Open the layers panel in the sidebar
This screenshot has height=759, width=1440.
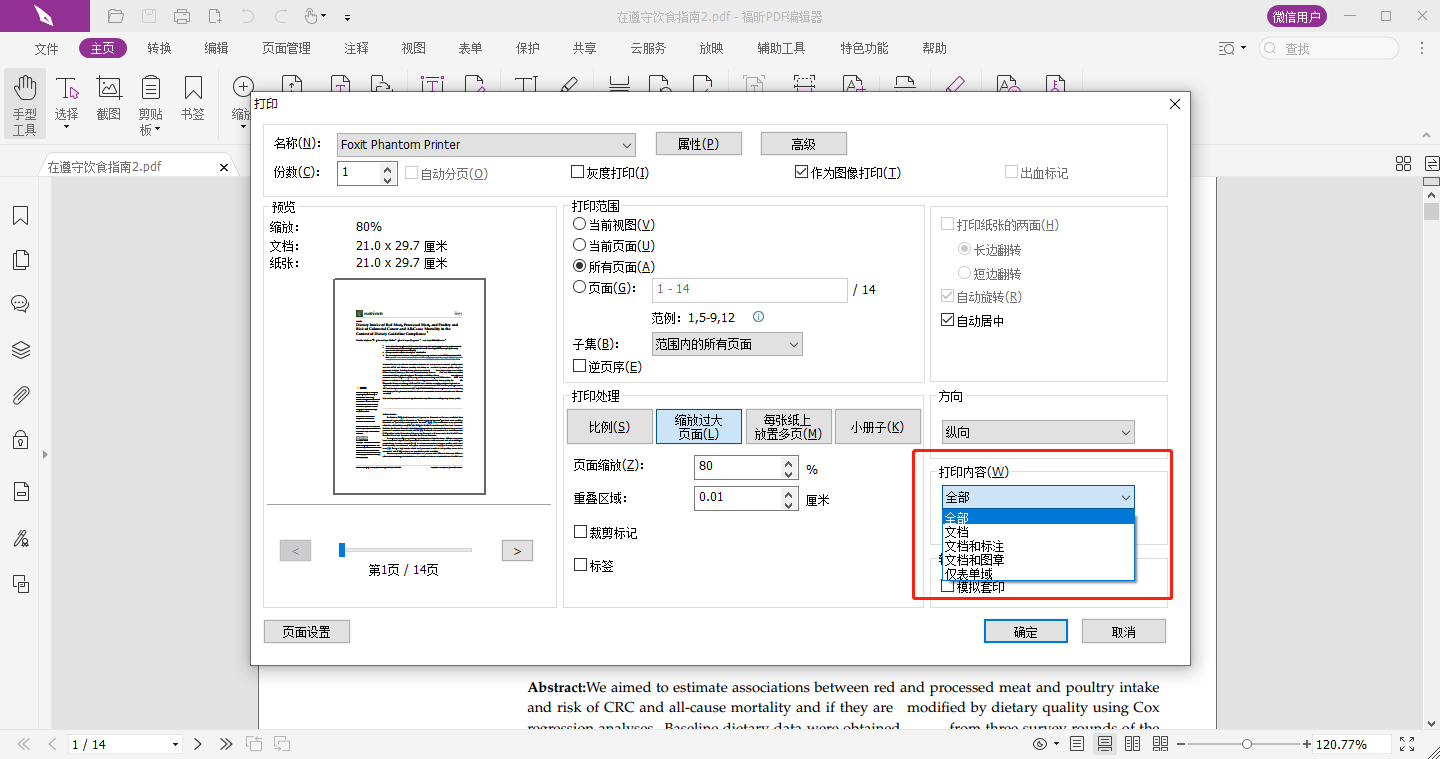coord(21,349)
